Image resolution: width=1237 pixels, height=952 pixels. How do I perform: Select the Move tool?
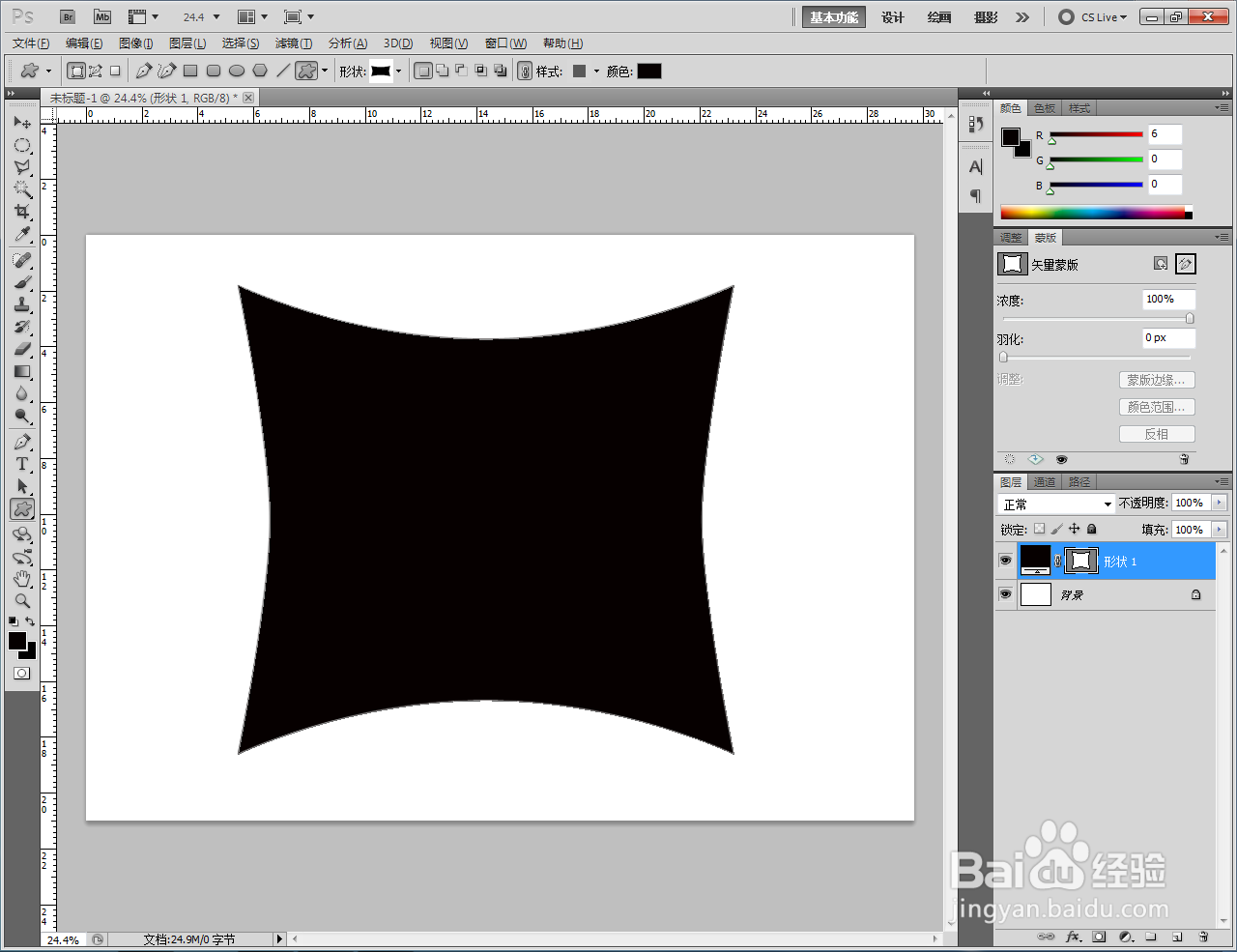[x=22, y=123]
